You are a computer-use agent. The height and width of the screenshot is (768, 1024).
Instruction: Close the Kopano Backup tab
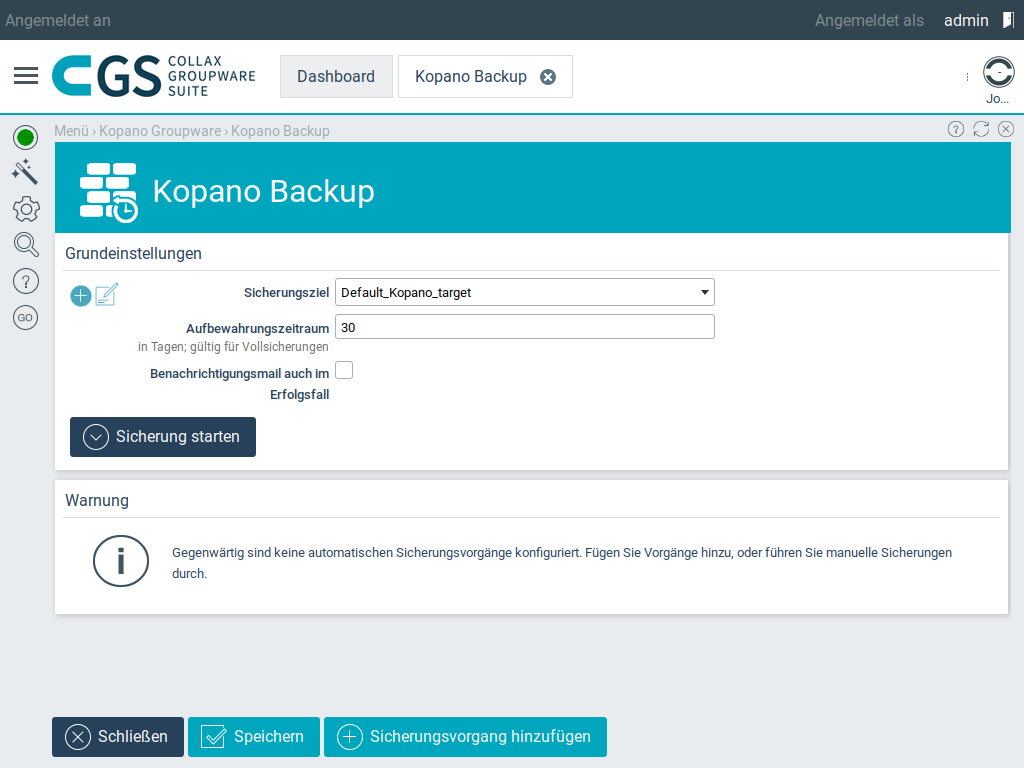[x=548, y=77]
